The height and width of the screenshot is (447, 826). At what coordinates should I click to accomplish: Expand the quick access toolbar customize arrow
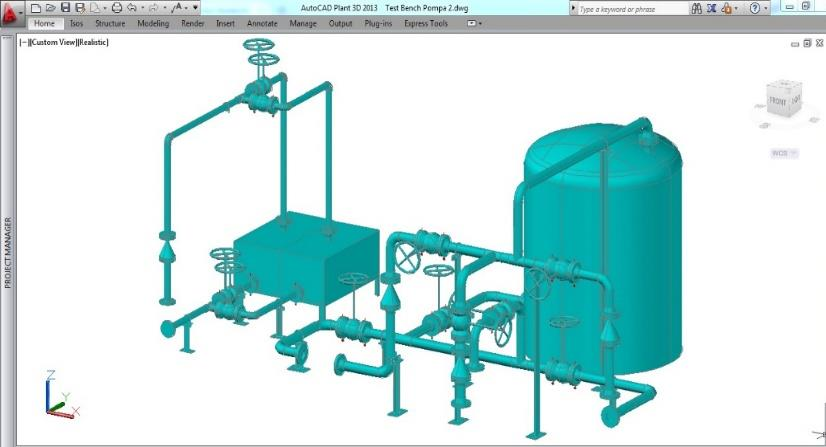pos(196,7)
